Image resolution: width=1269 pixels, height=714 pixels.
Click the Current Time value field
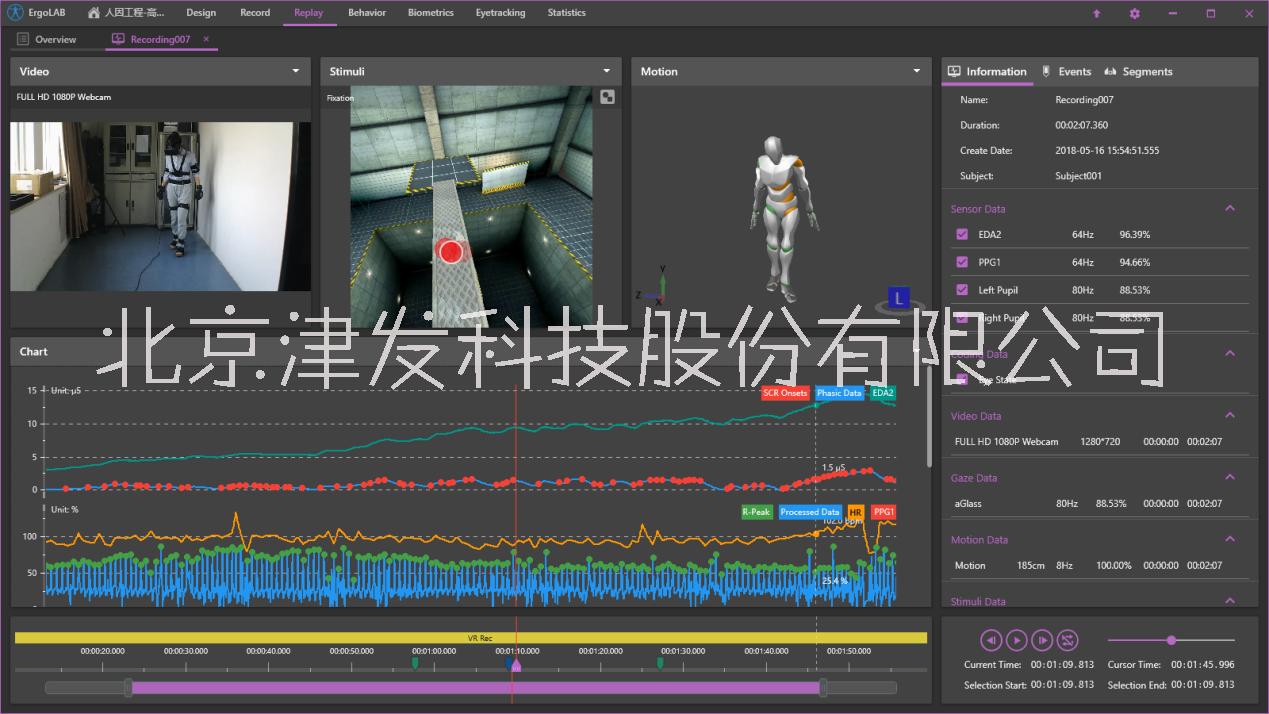[x=1062, y=665]
